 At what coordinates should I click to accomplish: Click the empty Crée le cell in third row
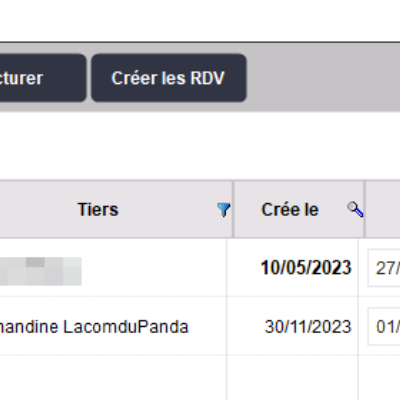tap(293, 378)
